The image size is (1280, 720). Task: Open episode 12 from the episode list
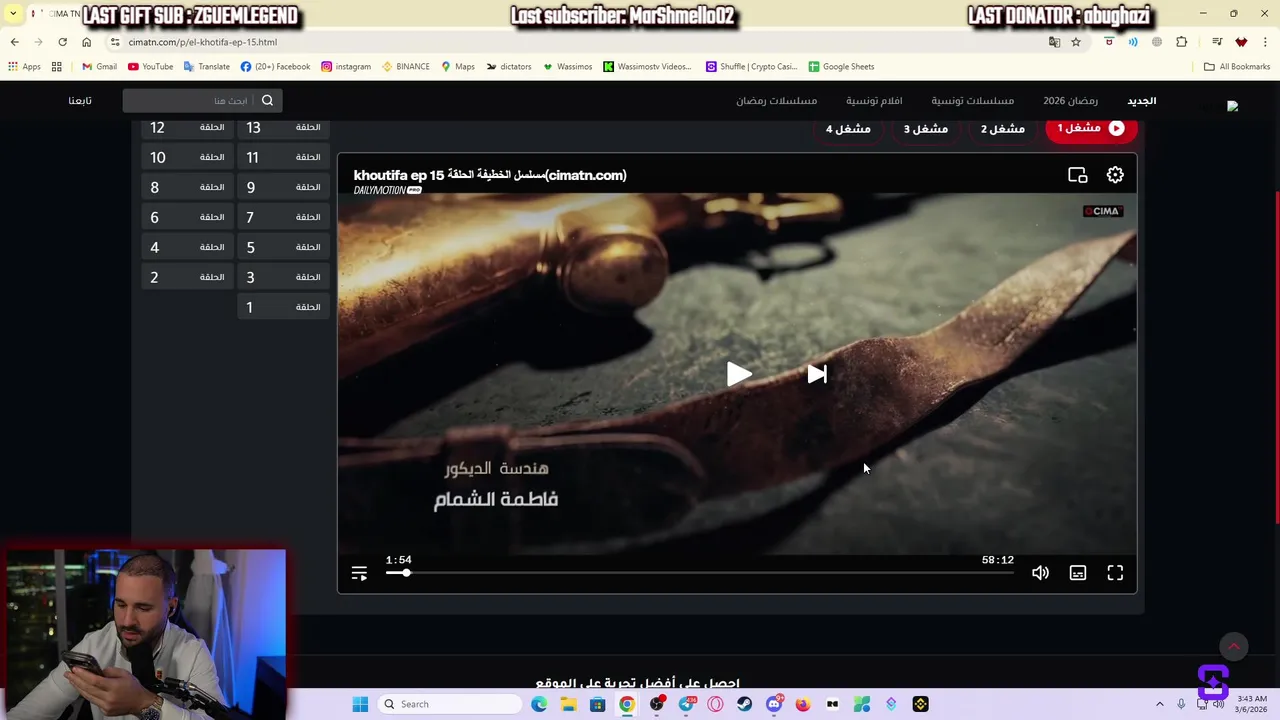tap(187, 127)
